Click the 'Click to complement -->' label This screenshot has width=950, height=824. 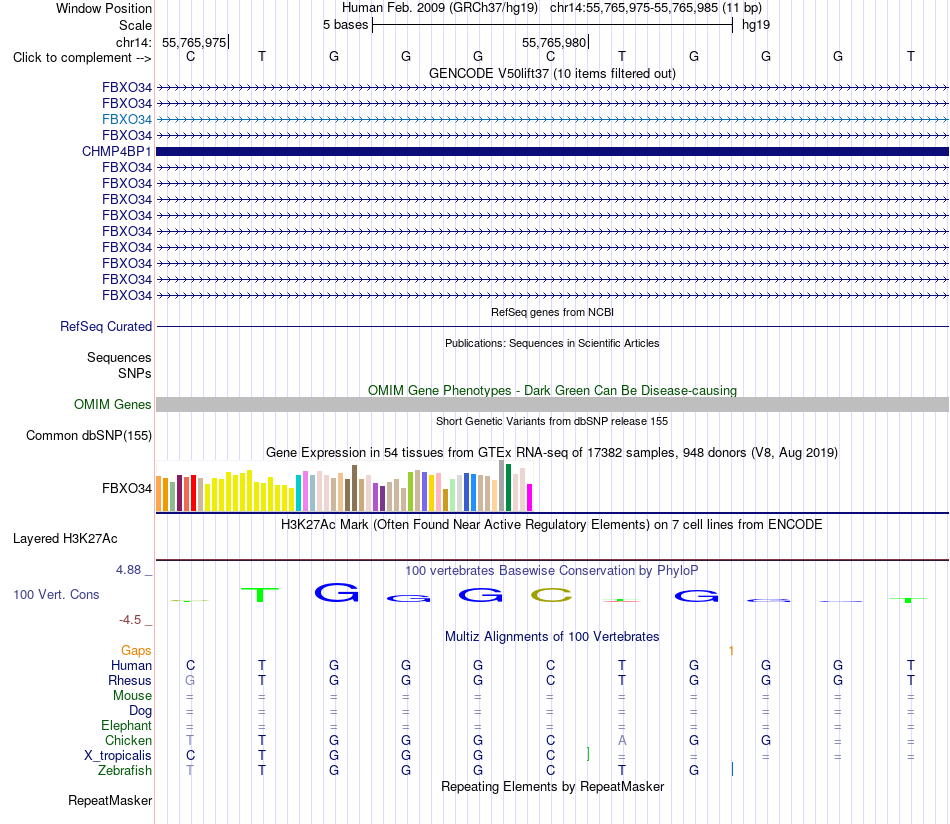82,58
